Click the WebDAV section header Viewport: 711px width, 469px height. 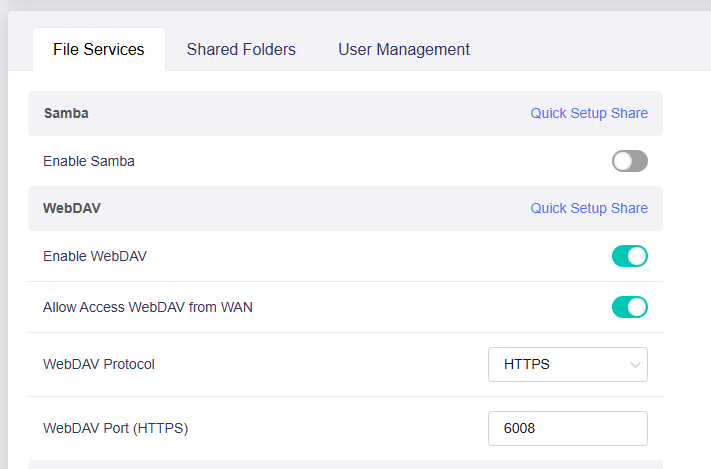(72, 208)
